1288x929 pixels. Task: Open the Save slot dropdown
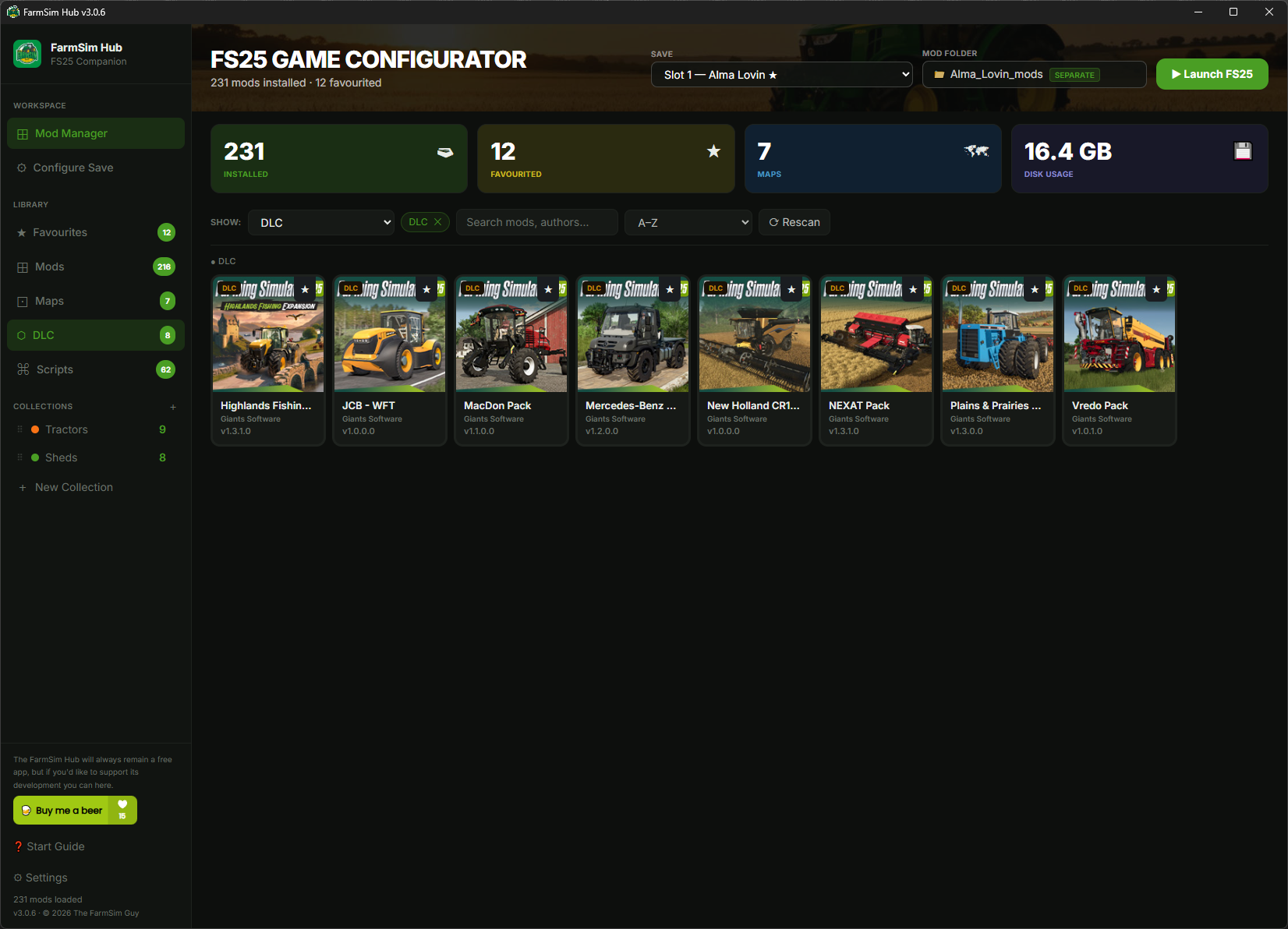click(x=781, y=75)
